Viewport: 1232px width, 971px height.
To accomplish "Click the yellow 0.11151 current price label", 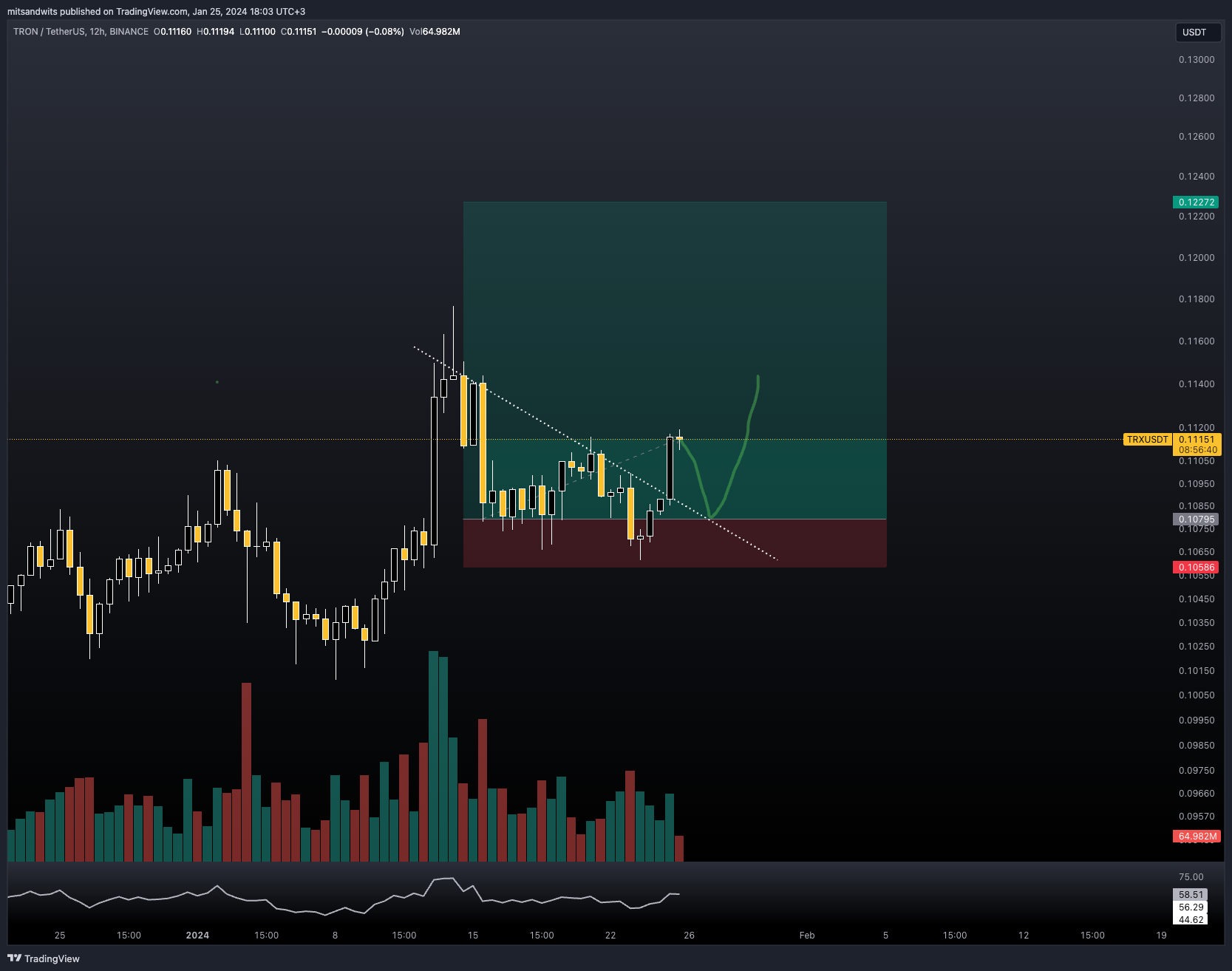I will 1197,439.
